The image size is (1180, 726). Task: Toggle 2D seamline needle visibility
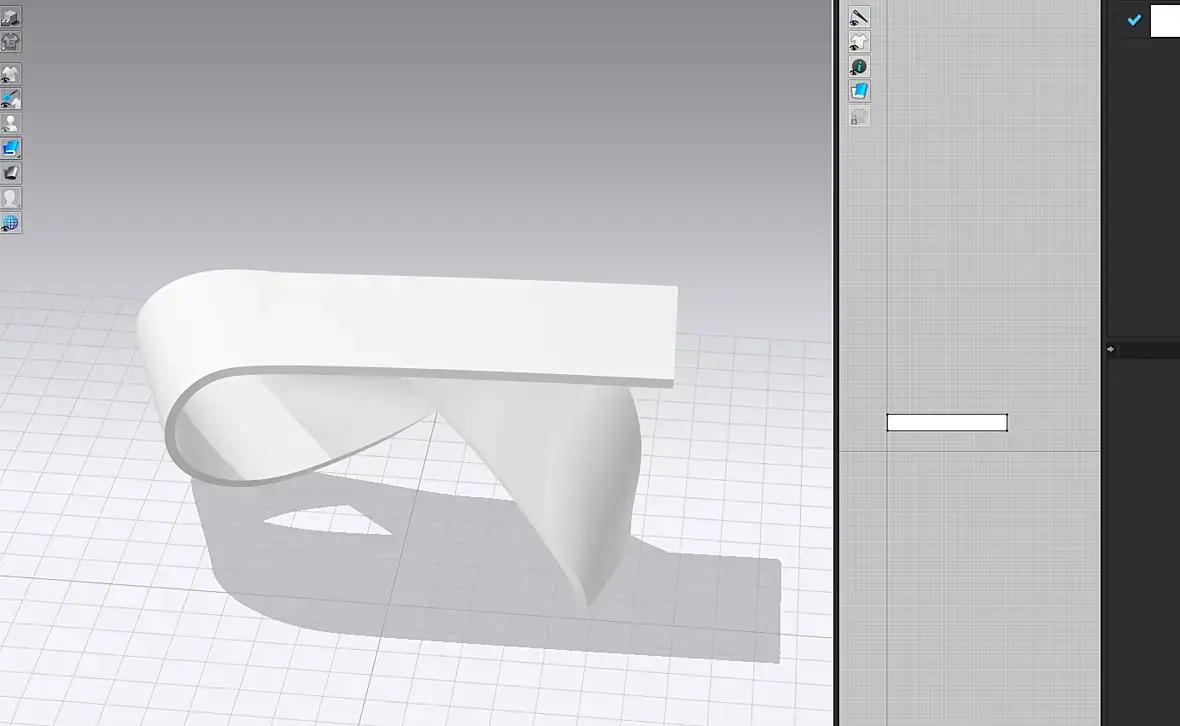(859, 17)
